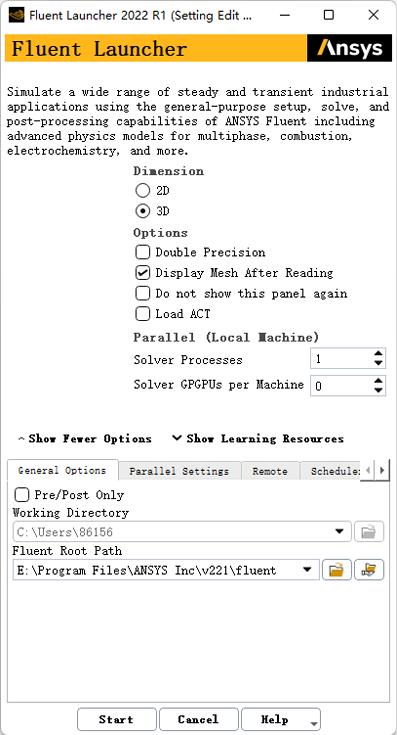
Task: Click the Fluent Launcher title bar icon
Action: click(x=16, y=15)
